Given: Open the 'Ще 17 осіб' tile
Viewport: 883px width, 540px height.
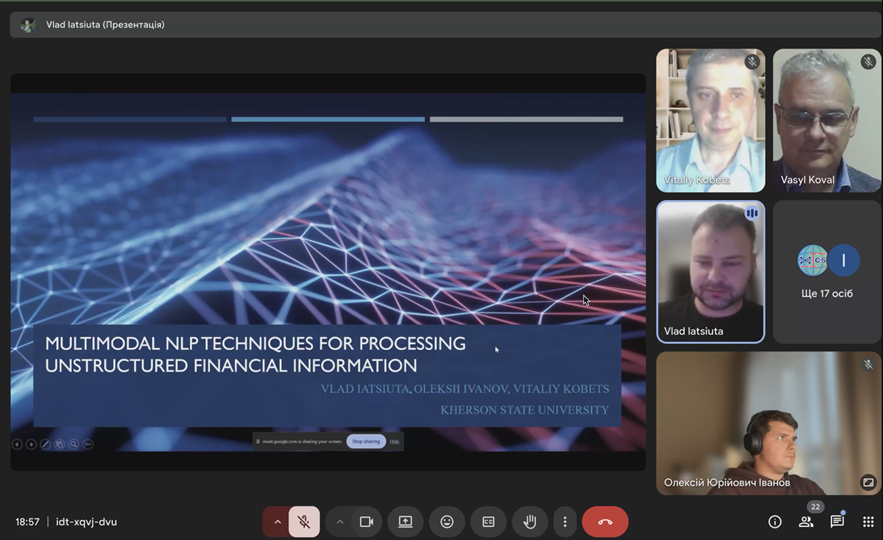Looking at the screenshot, I should pyautogui.click(x=827, y=271).
